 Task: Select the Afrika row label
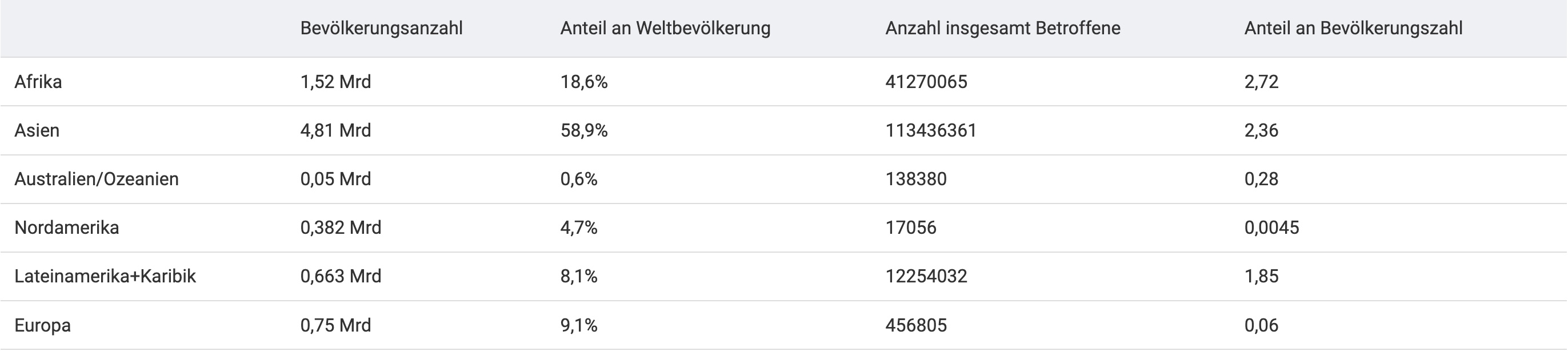tap(38, 82)
